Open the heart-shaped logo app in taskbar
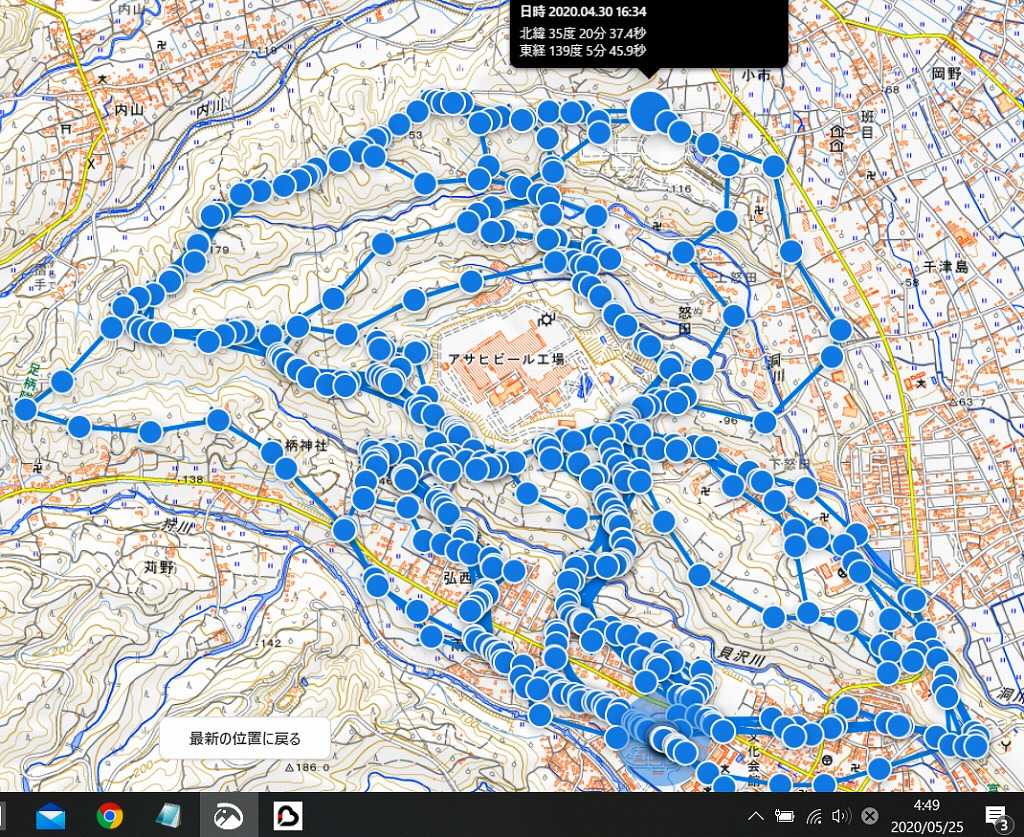Viewport: 1024px width, 837px height. pyautogui.click(x=288, y=816)
